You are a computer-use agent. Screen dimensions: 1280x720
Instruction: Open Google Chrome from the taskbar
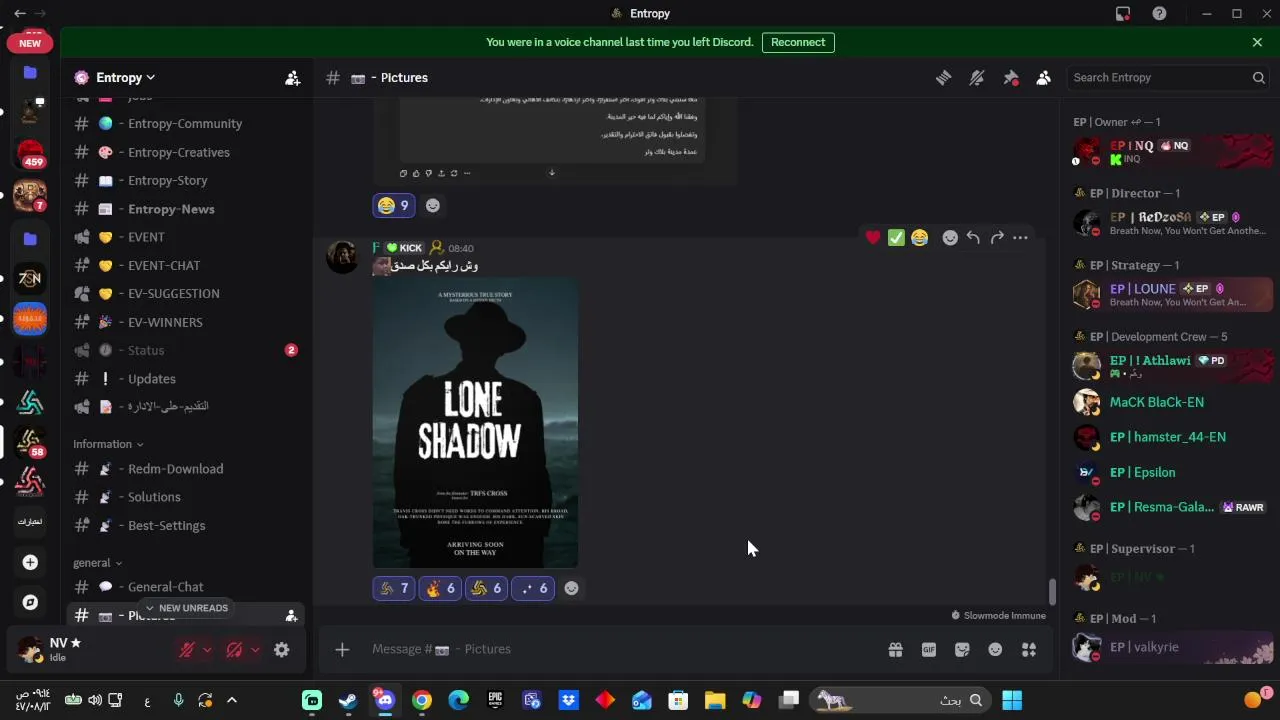[x=422, y=700]
